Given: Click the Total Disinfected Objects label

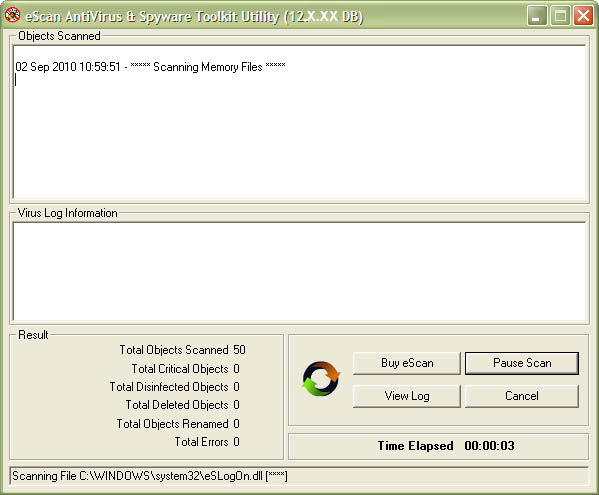Looking at the screenshot, I should coord(169,387).
